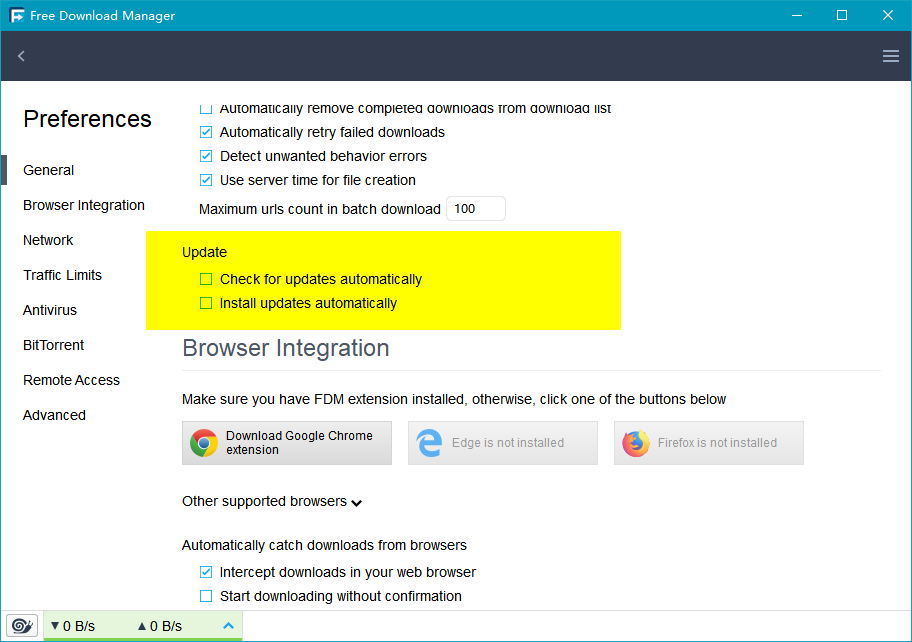Image resolution: width=912 pixels, height=642 pixels.
Task: Open the hamburger main menu
Action: (890, 56)
